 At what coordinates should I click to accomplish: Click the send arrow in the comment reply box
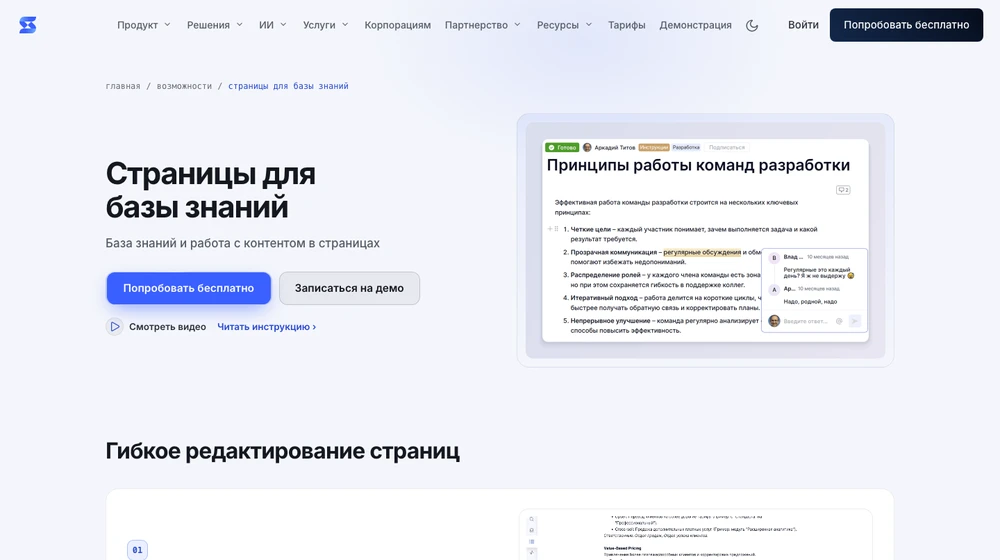pyautogui.click(x=855, y=321)
